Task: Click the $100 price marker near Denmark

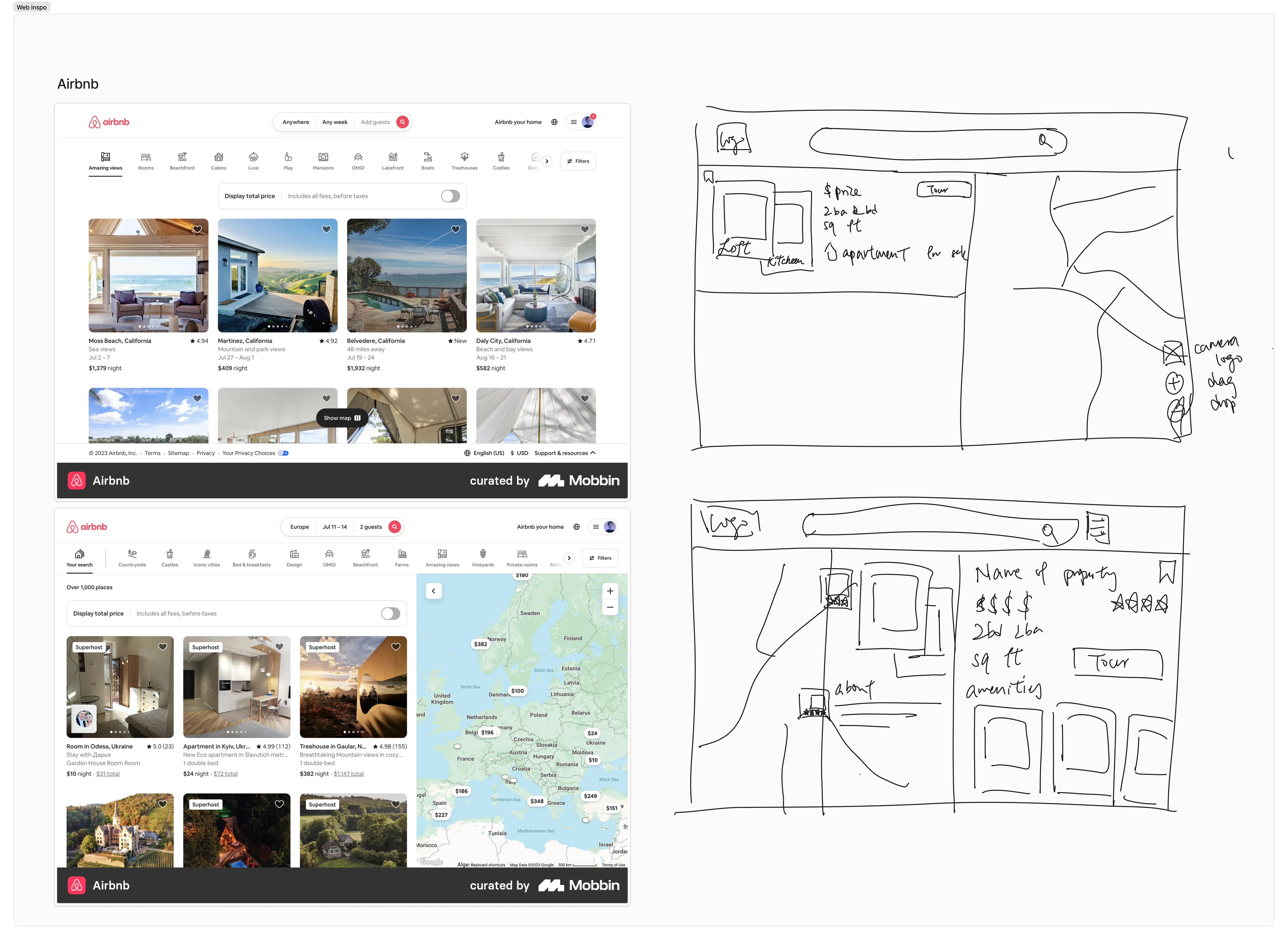Action: click(x=517, y=691)
